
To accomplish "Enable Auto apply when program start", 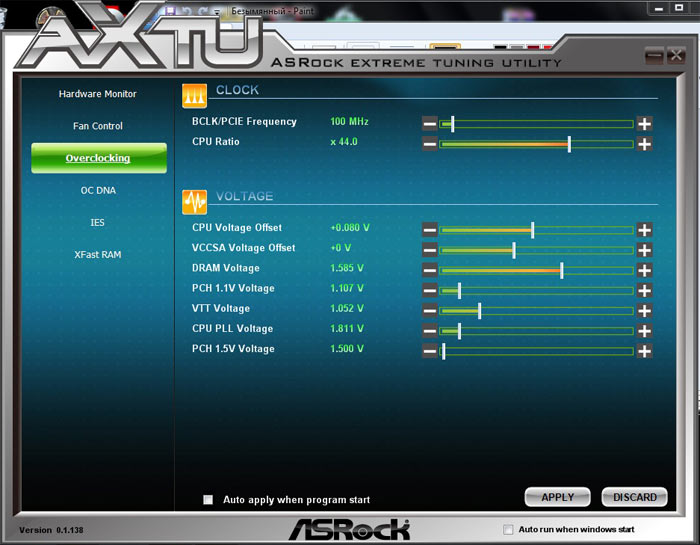I will pyautogui.click(x=208, y=500).
